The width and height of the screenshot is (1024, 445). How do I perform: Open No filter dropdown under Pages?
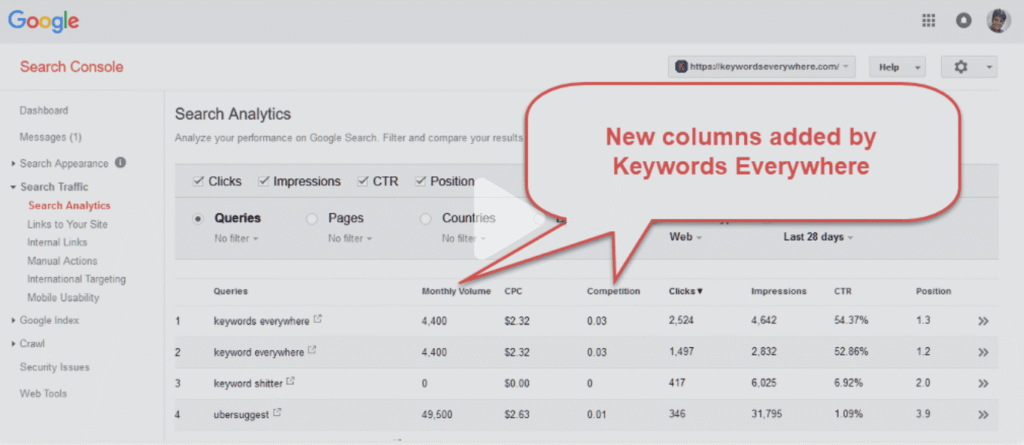(x=350, y=239)
